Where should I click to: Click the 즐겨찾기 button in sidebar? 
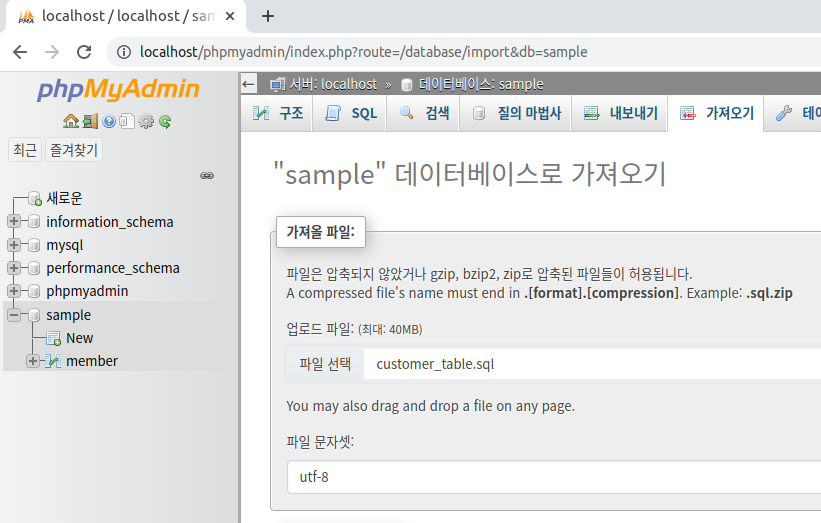click(x=73, y=150)
